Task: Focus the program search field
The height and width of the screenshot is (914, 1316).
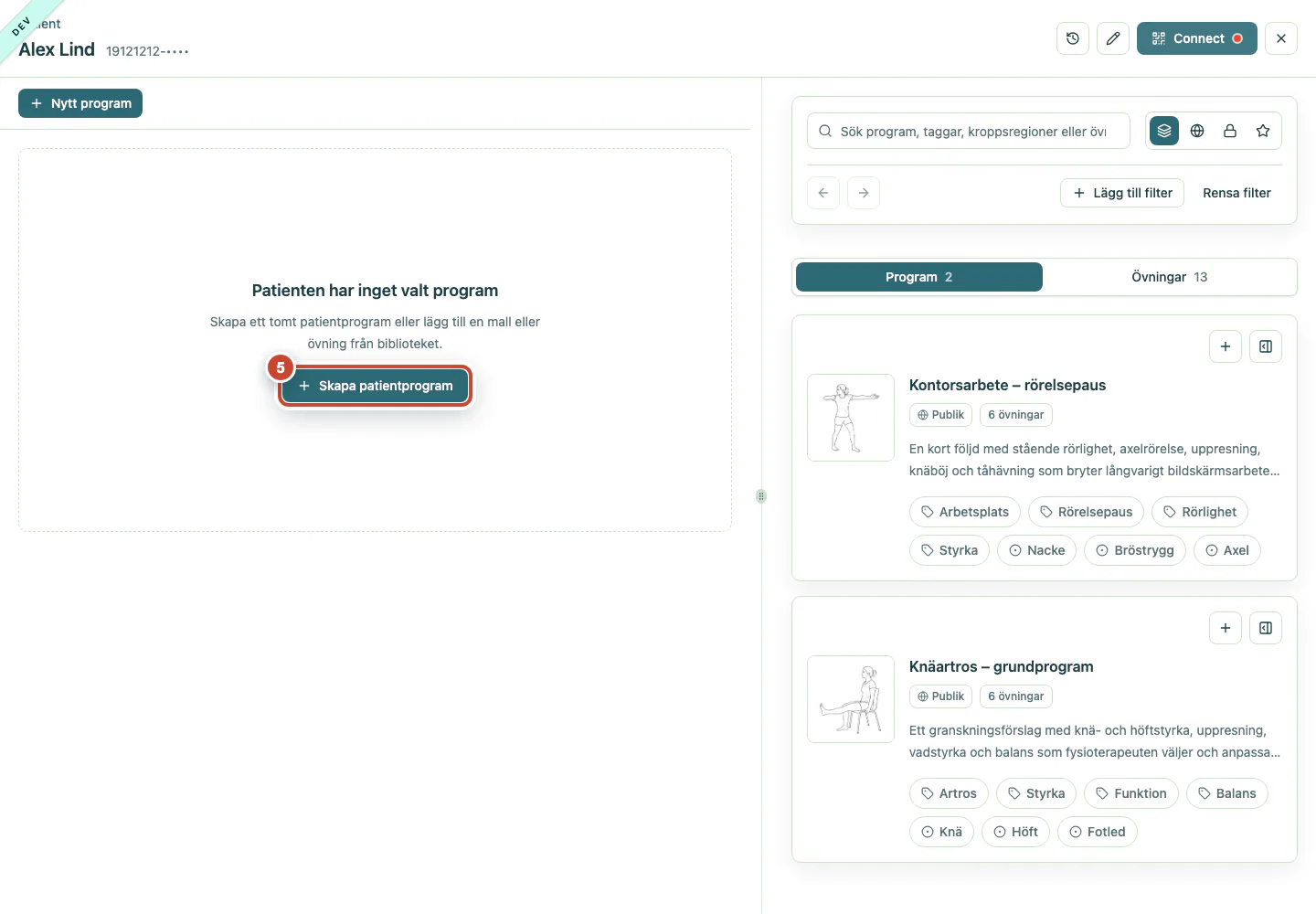Action: coord(969,131)
